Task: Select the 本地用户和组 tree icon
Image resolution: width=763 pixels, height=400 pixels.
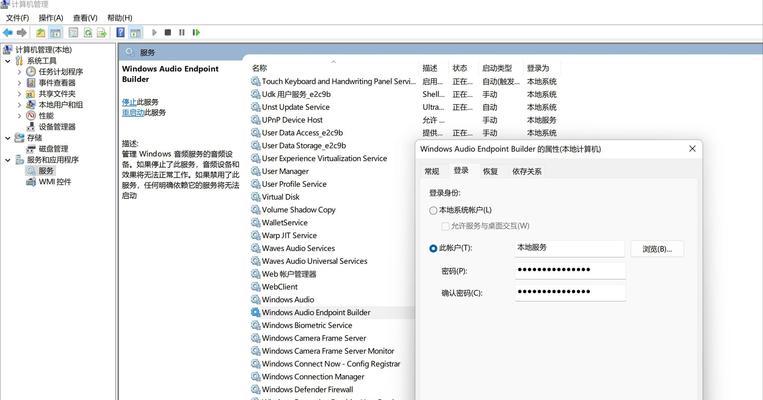Action: pos(31,105)
